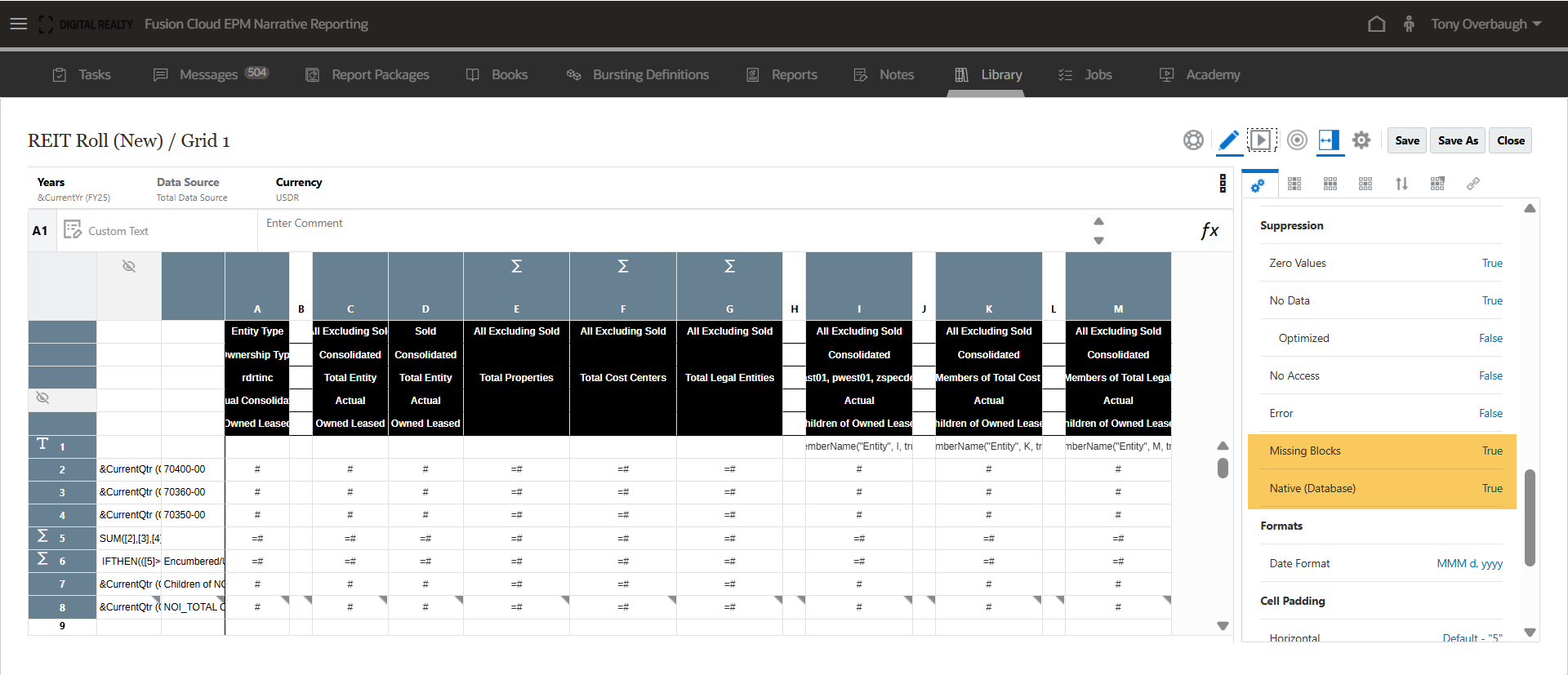
Task: Open the Jobs tab
Action: point(1085,74)
